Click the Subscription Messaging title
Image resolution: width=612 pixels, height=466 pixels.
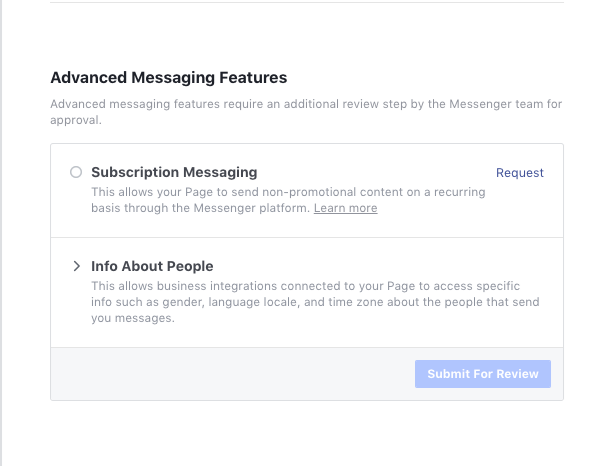(174, 172)
